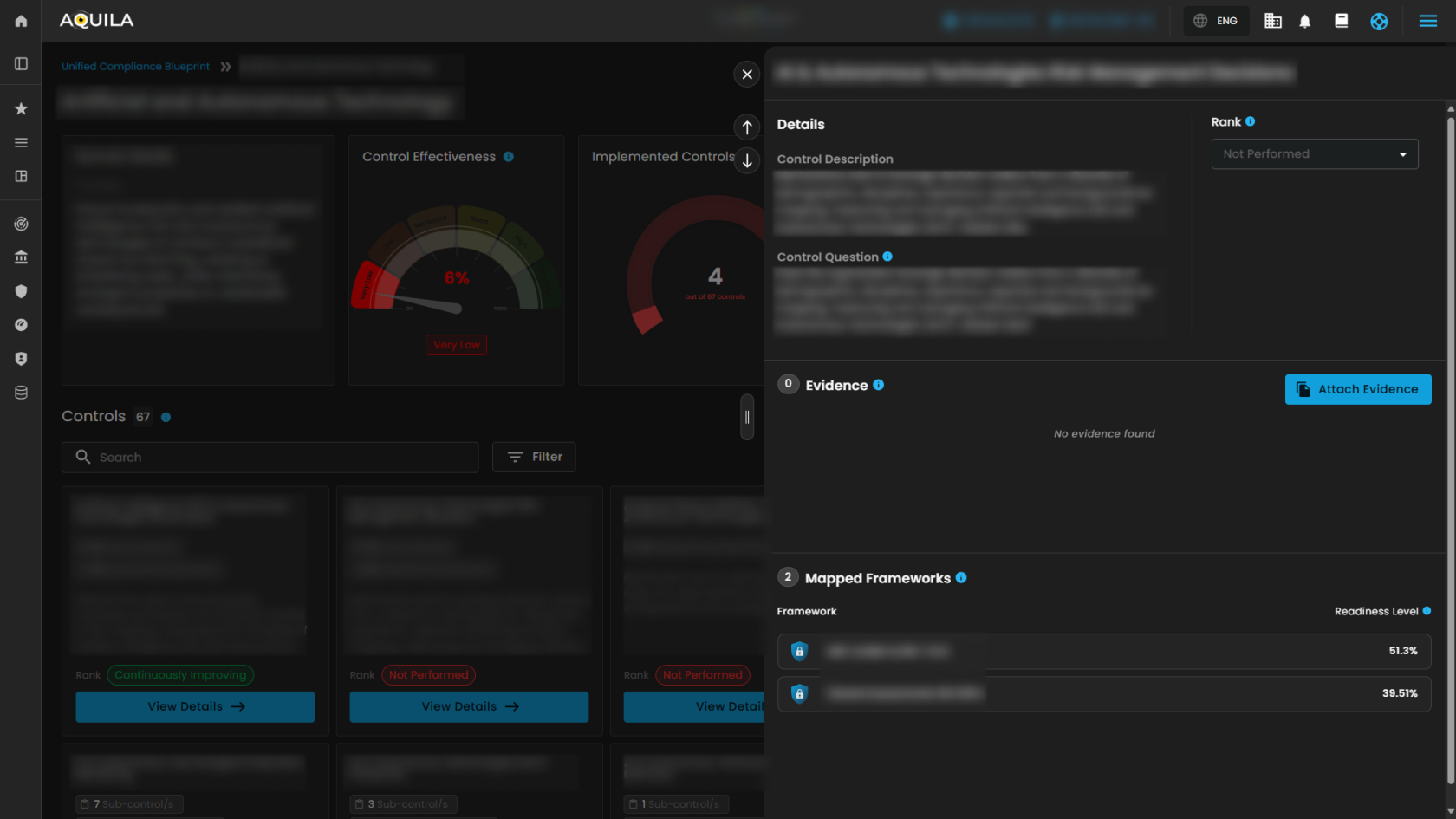
Task: Click View Details on Continuously Improving card
Action: click(x=195, y=706)
